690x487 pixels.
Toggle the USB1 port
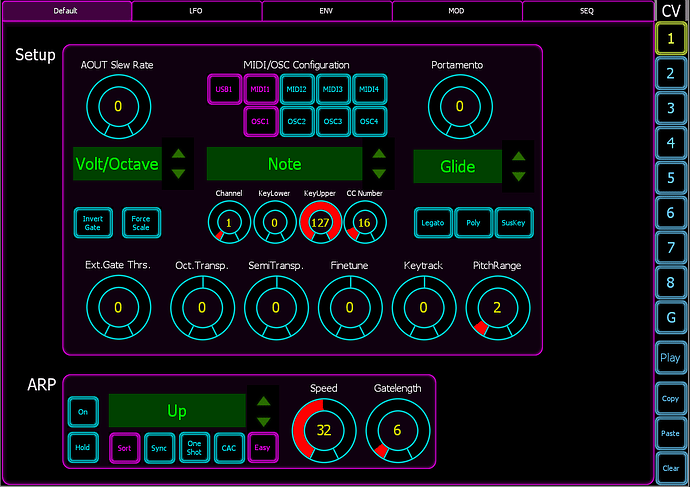click(224, 89)
